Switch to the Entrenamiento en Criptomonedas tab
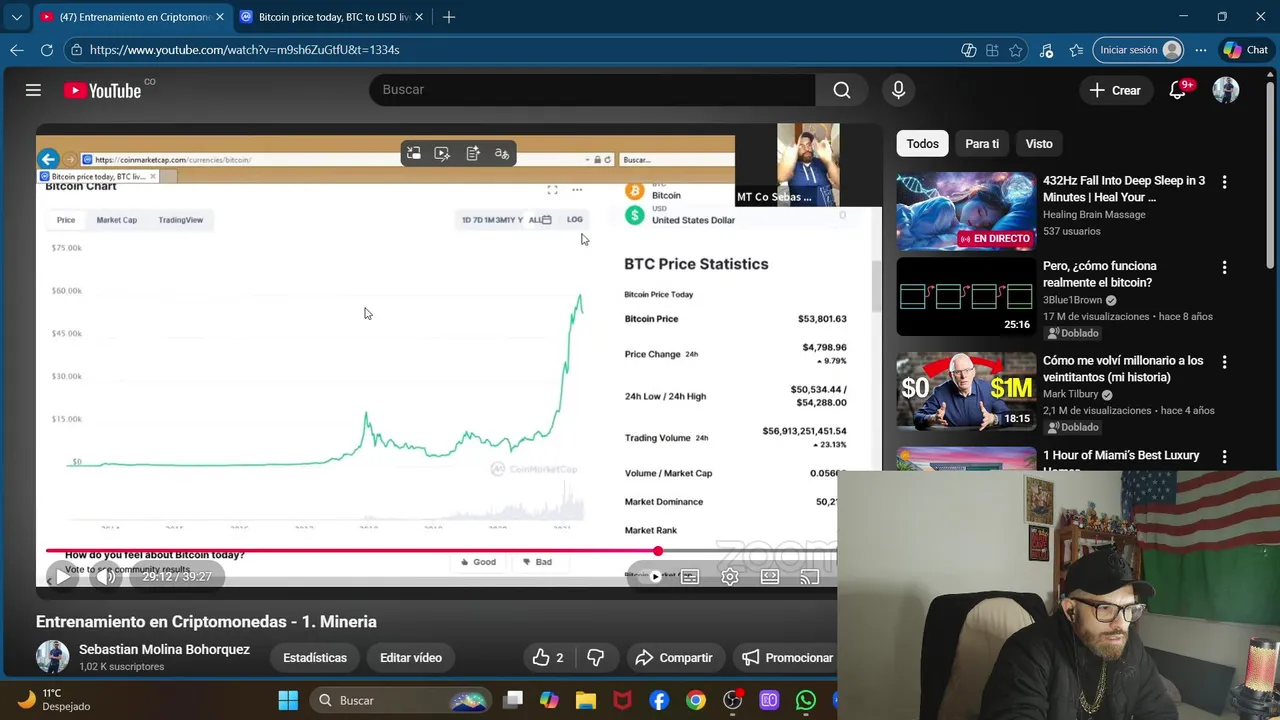 click(132, 17)
